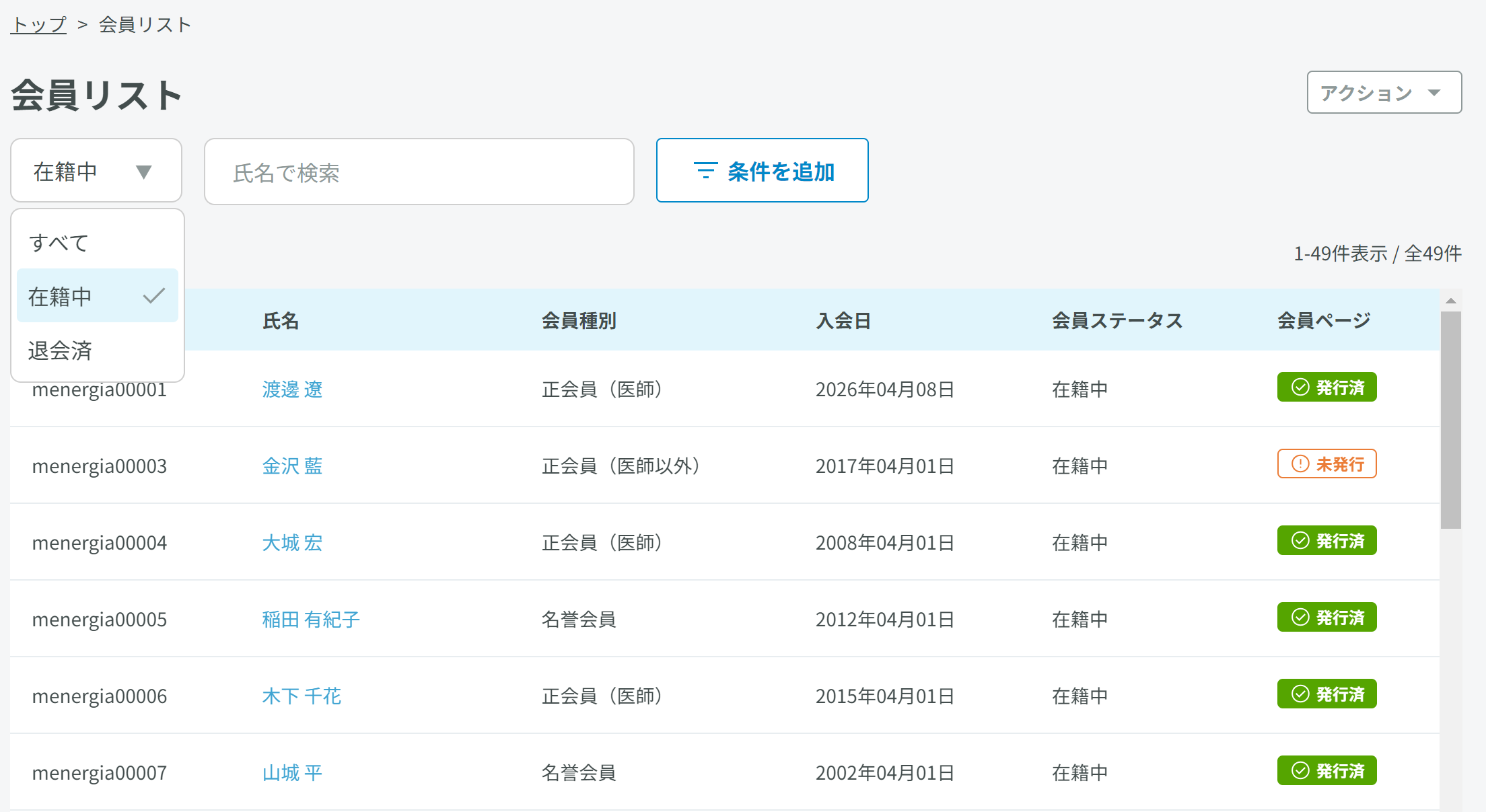Screen dimensions: 1486x812
Task: Go to トップ breadcrumb link
Action: pyautogui.click(x=38, y=25)
